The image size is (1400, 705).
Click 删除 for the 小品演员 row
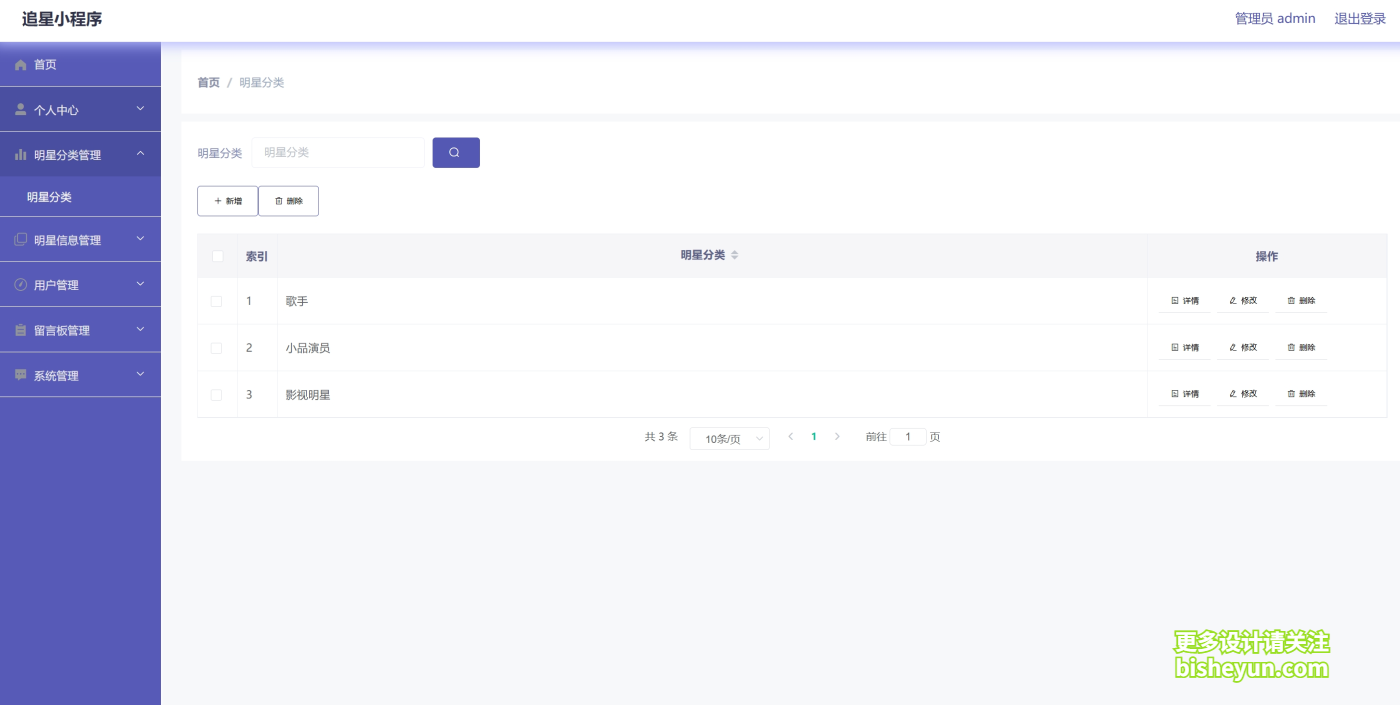(1301, 347)
